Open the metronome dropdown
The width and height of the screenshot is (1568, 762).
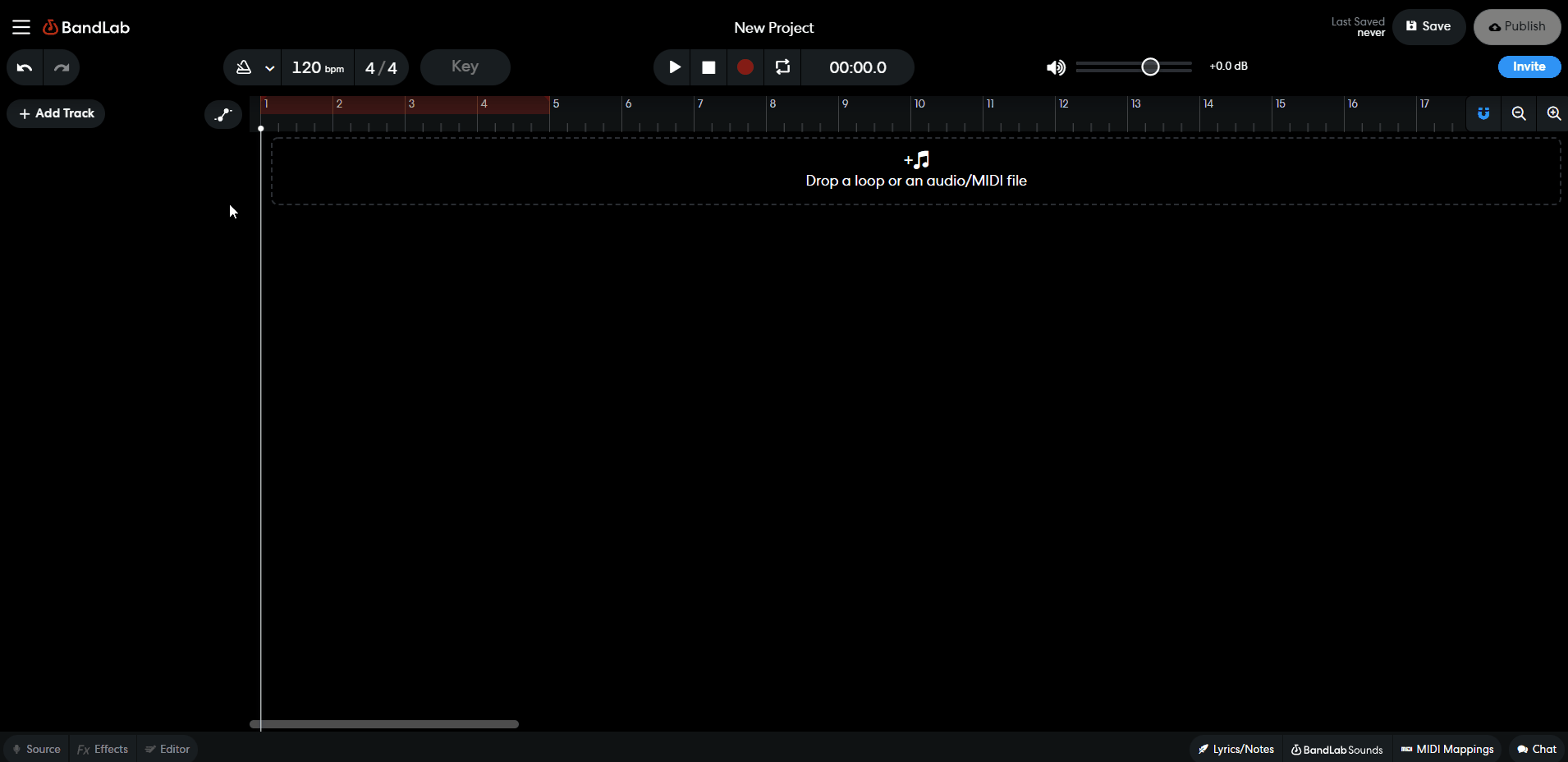268,67
